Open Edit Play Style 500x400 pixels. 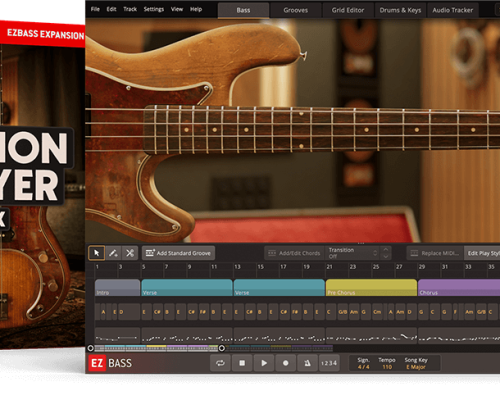[482, 253]
